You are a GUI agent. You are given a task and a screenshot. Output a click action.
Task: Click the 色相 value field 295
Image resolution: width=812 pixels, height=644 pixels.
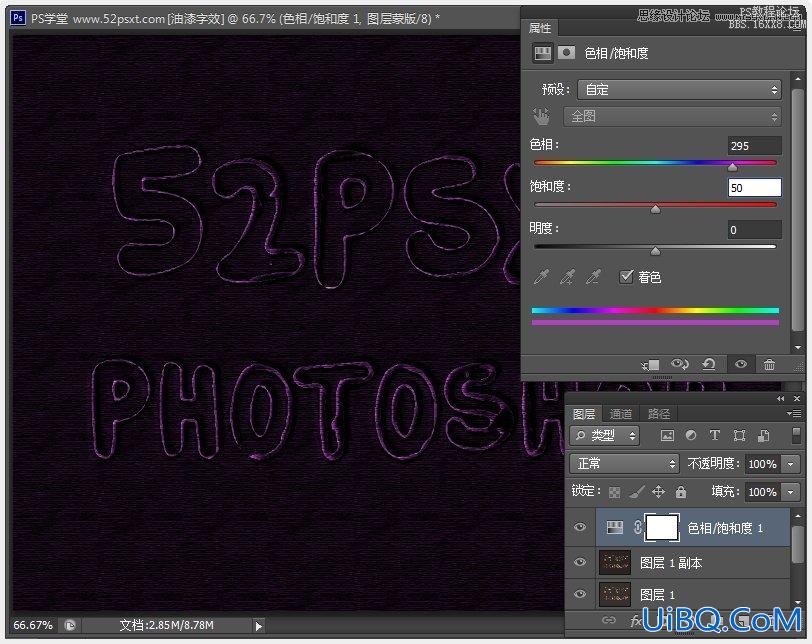[x=755, y=146]
